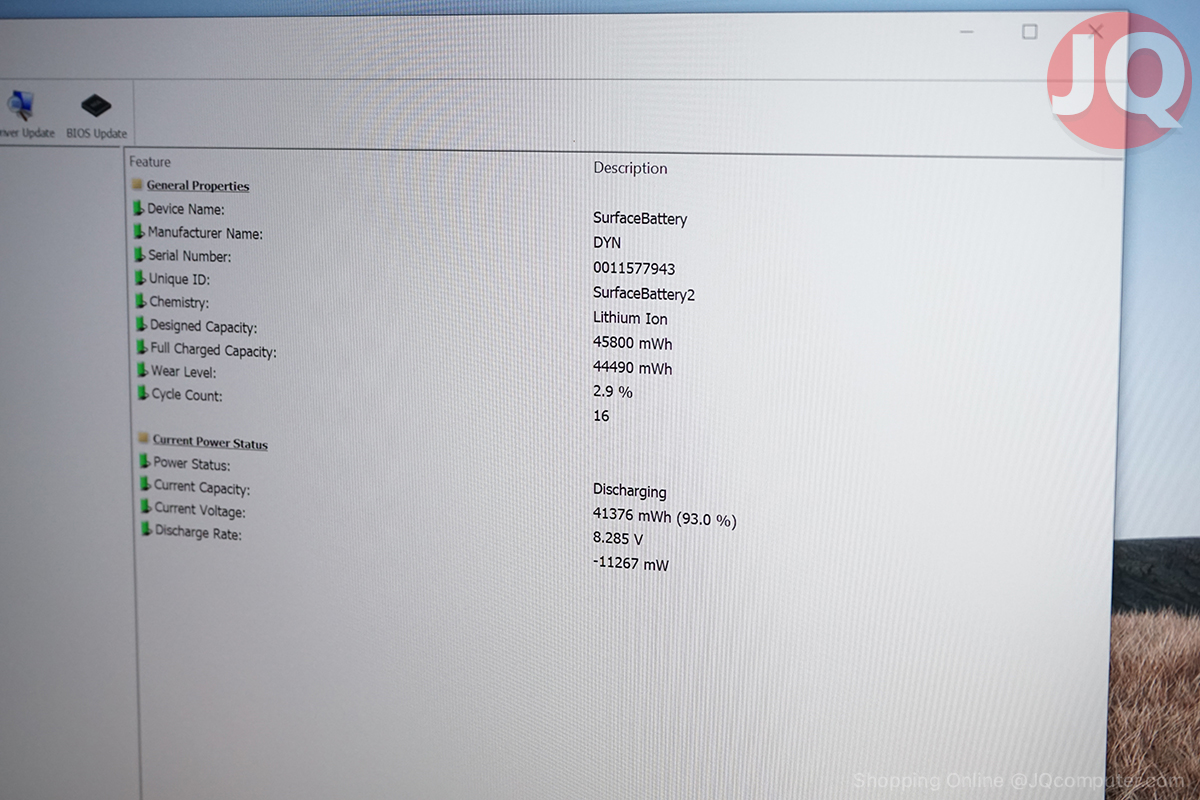The height and width of the screenshot is (800, 1200).
Task: Click the 44490 mWh value
Action: coord(633,368)
